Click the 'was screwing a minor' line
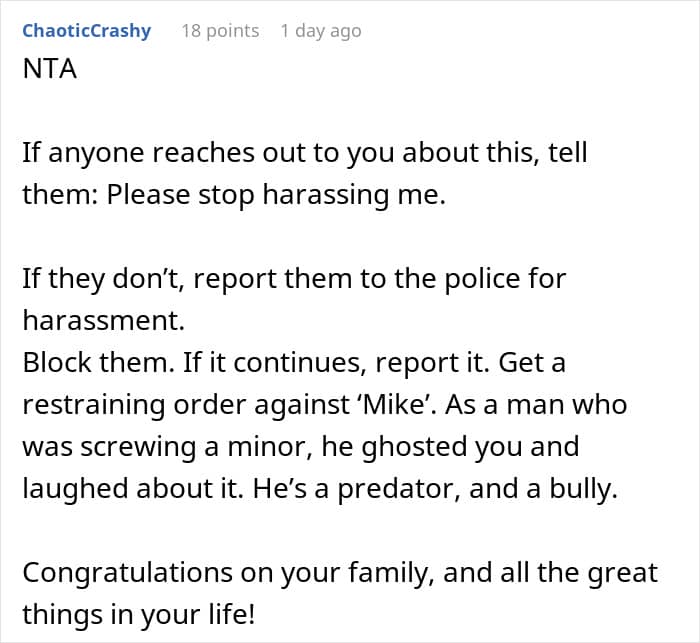 301,447
